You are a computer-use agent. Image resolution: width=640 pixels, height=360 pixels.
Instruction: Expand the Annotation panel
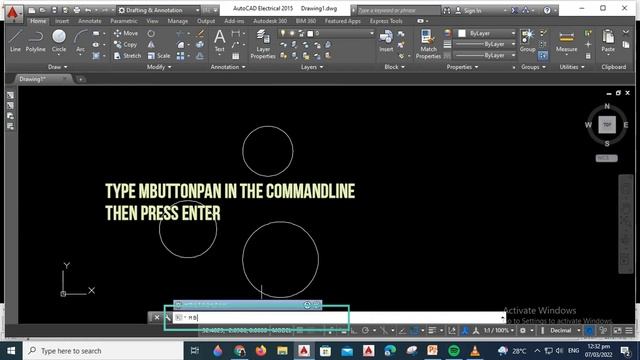coord(228,67)
